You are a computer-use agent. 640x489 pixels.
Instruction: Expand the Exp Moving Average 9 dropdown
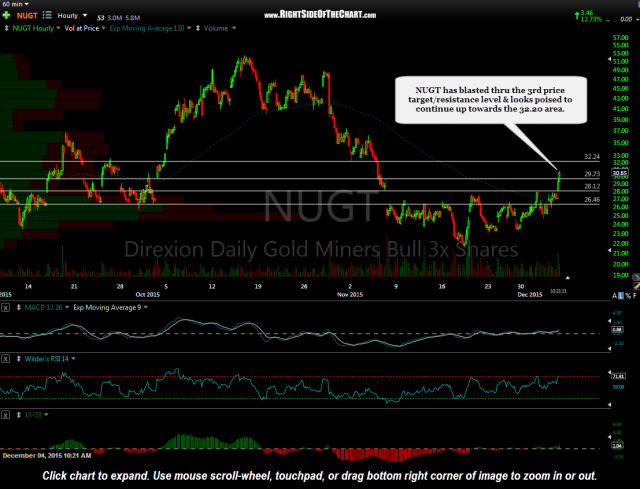click(x=146, y=307)
